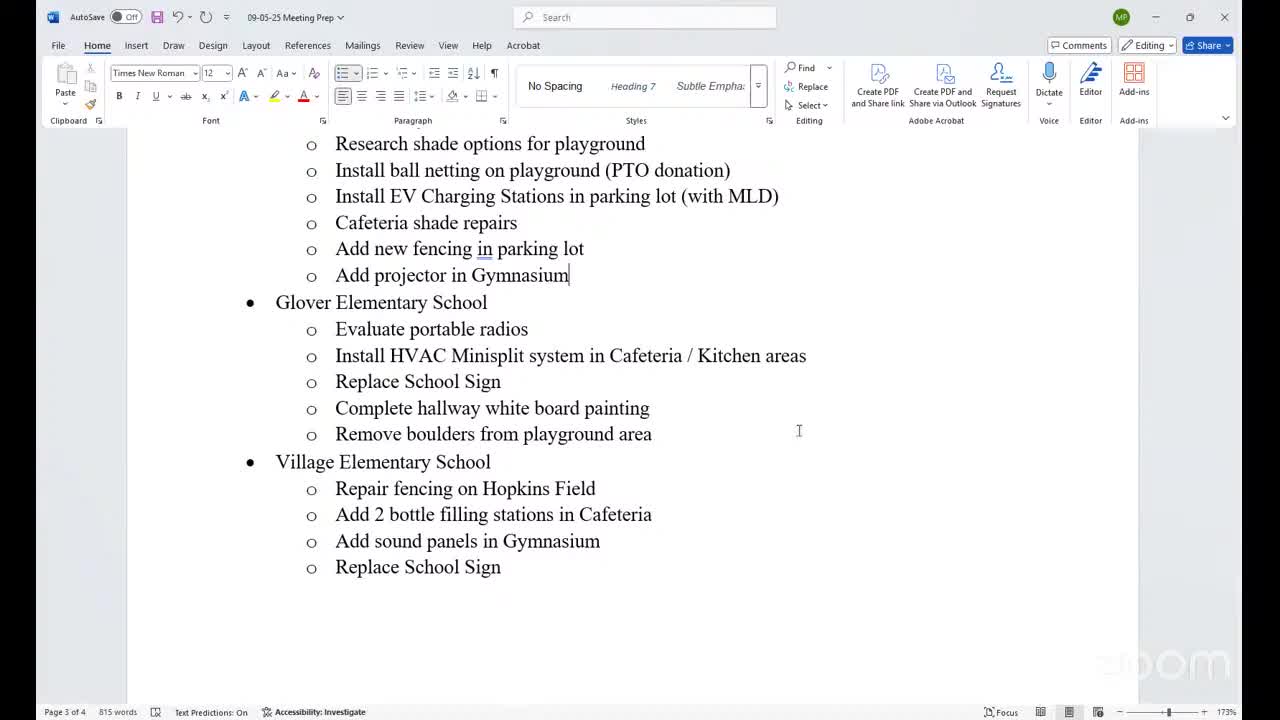Justify the paragraph text
Screen dimensions: 1280x720
[399, 96]
